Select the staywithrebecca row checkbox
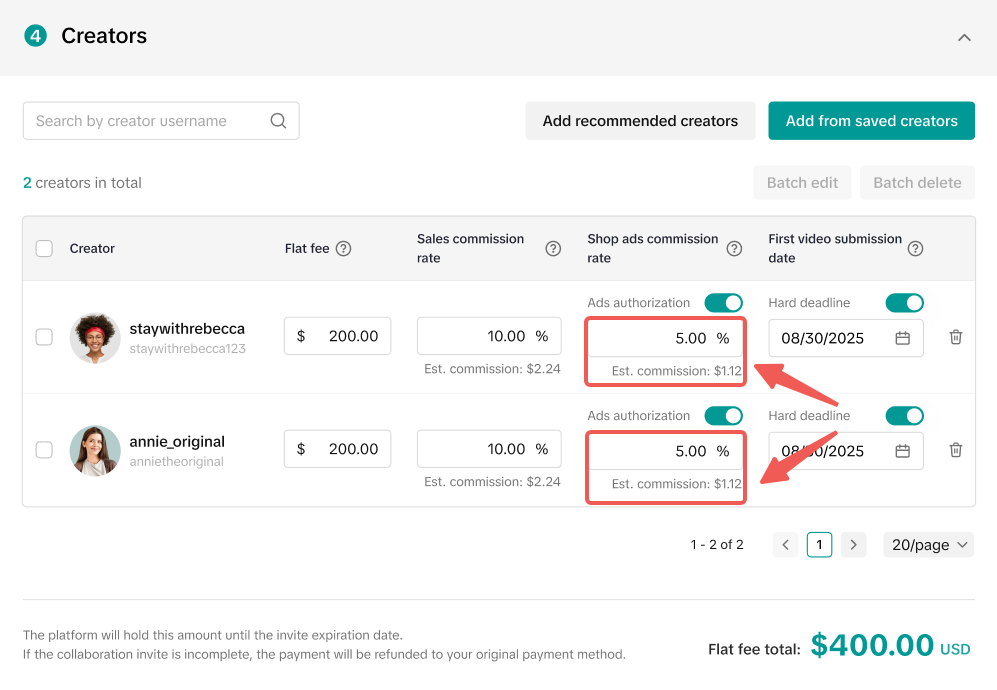Image resolution: width=997 pixels, height=690 pixels. click(x=44, y=337)
